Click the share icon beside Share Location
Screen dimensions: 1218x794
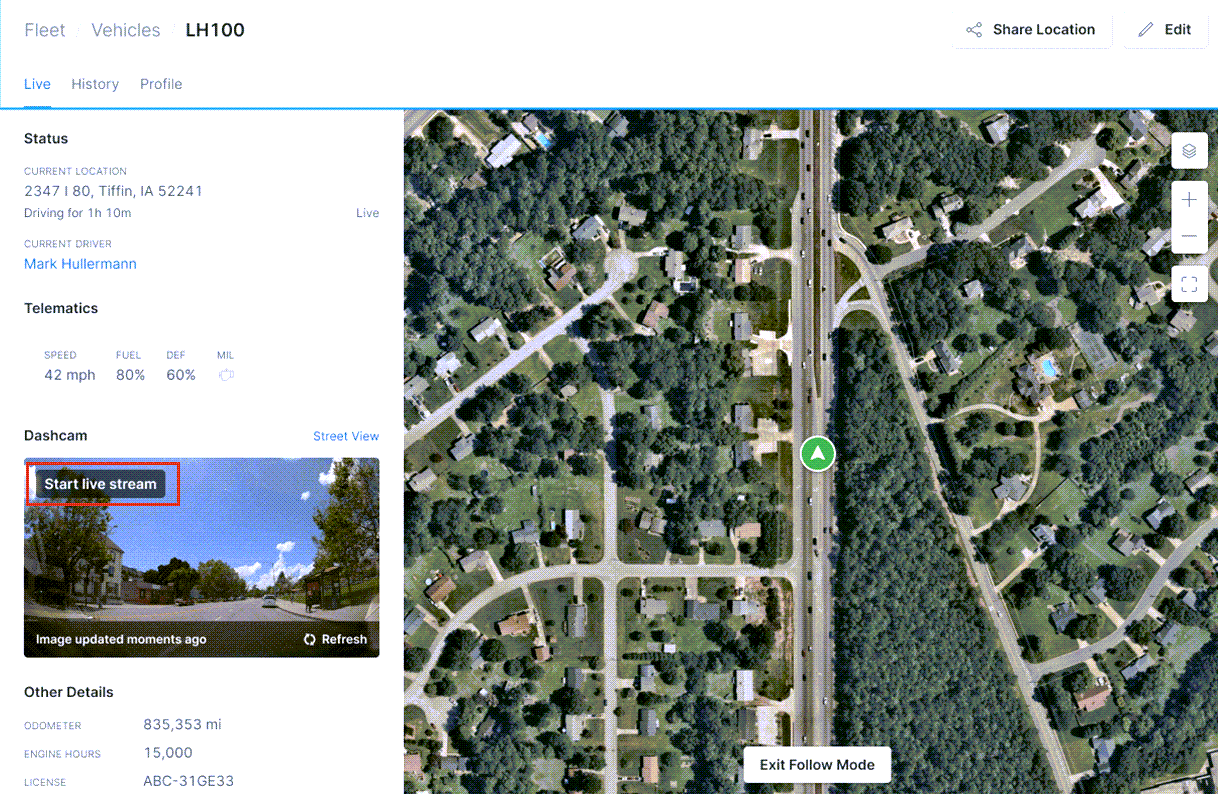974,30
